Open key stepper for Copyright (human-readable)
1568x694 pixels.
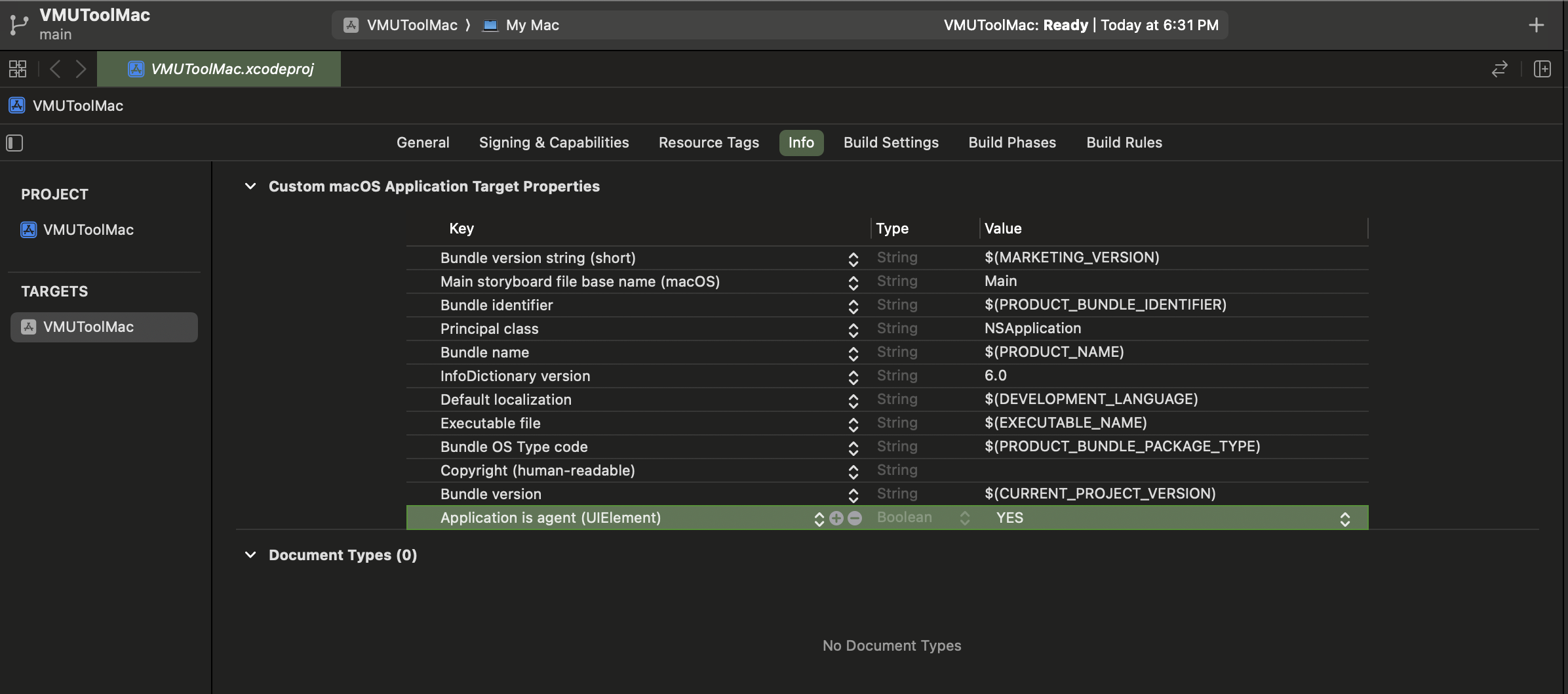[853, 471]
